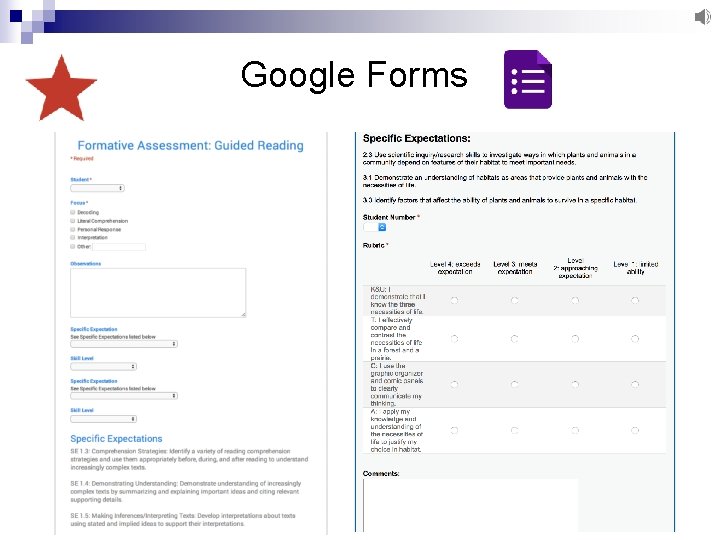Click the Observations text area
Screen dimensions: 720x540
coord(158,293)
